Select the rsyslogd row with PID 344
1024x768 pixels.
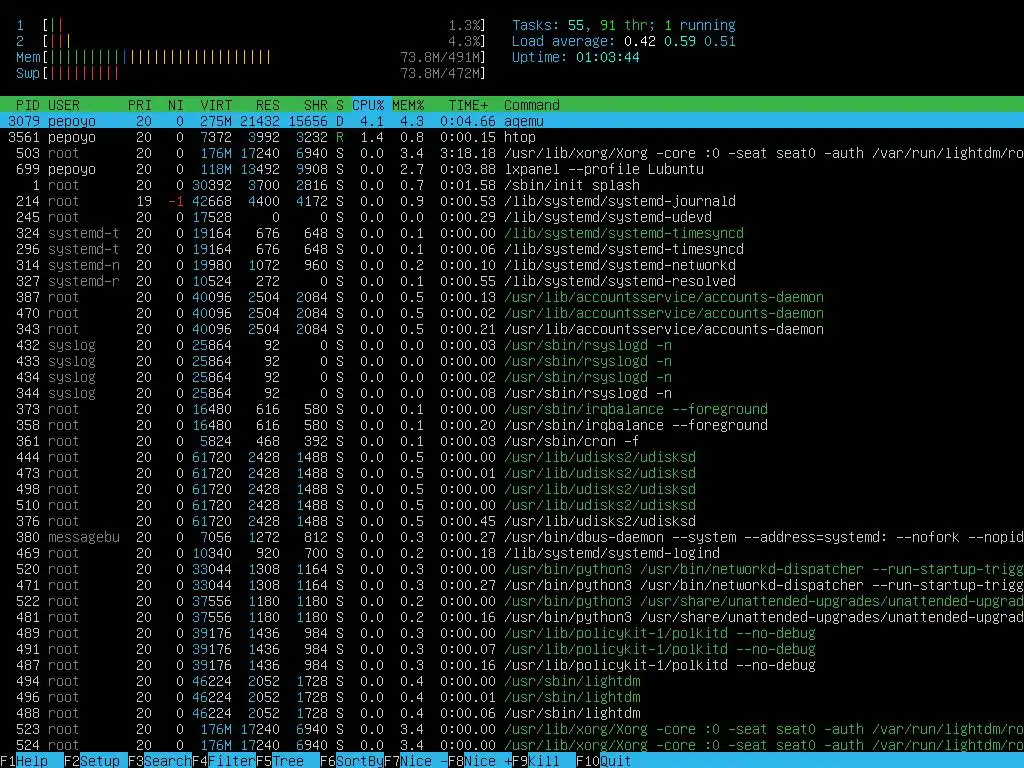click(x=512, y=393)
